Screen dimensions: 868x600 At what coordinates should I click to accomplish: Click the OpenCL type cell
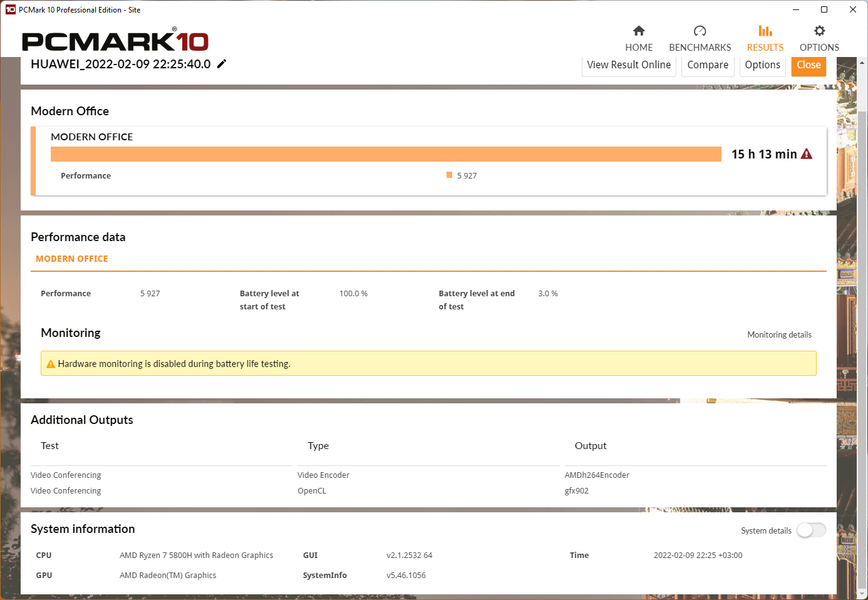point(312,490)
